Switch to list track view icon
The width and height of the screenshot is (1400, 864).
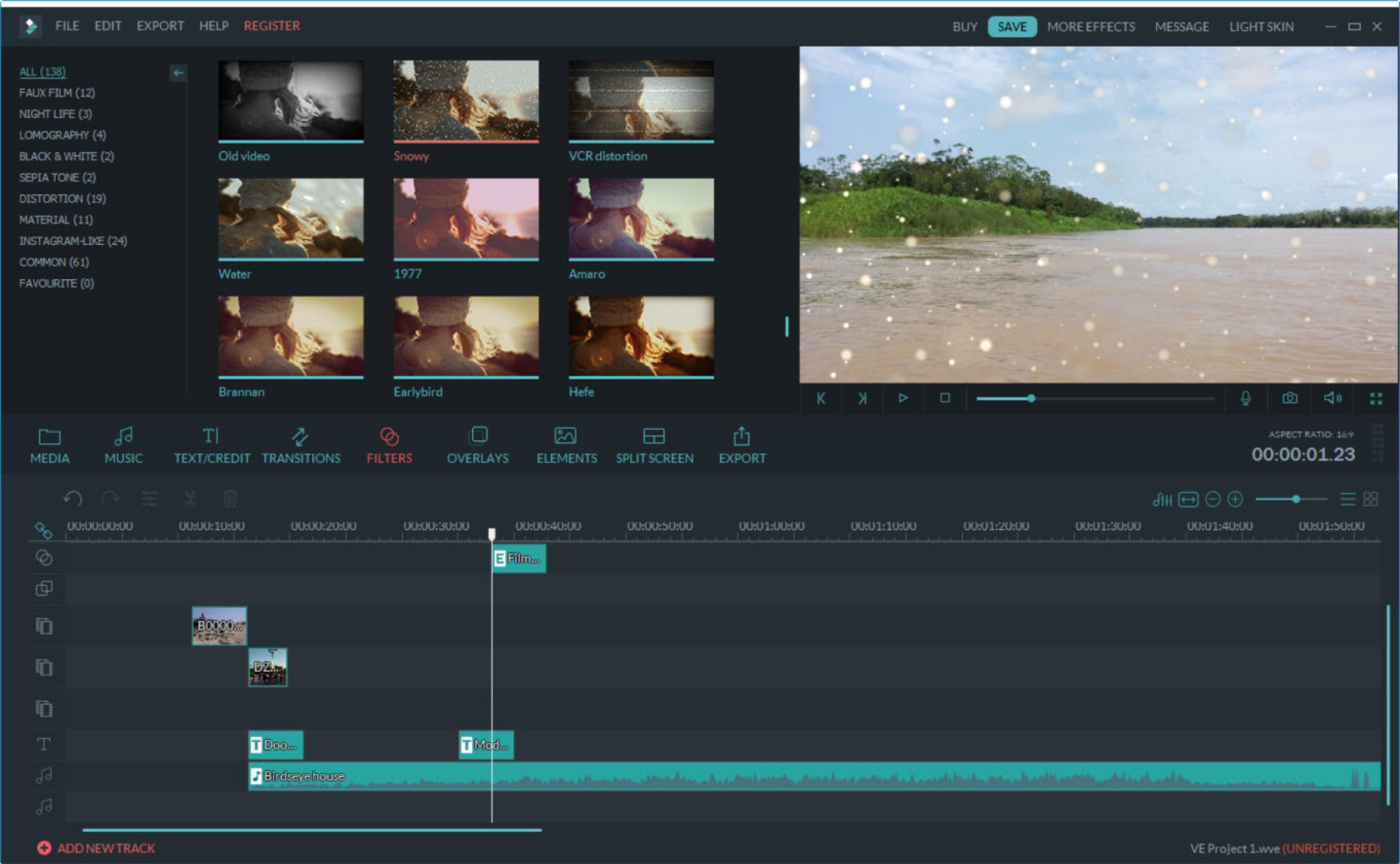[1348, 499]
